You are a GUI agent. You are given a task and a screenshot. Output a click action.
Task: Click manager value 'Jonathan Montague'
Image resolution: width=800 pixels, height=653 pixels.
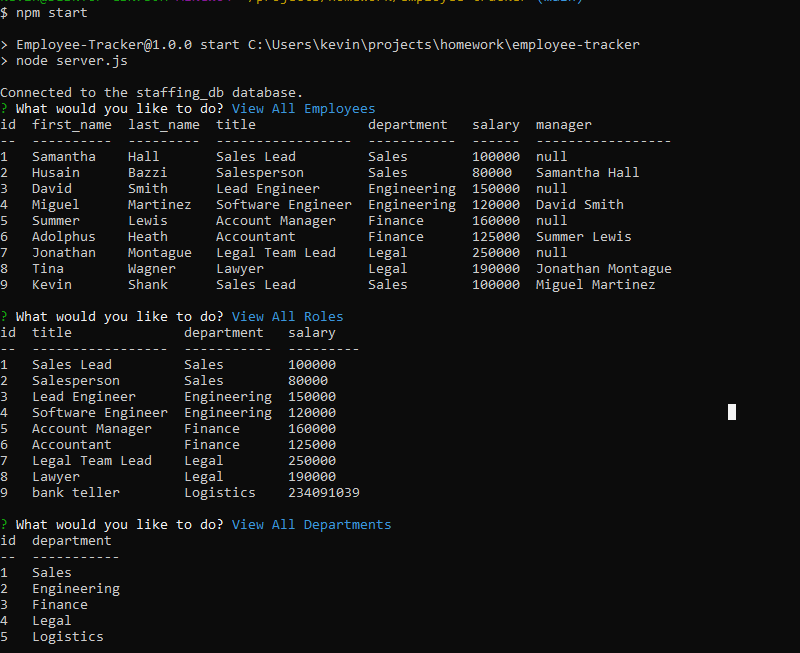604,269
